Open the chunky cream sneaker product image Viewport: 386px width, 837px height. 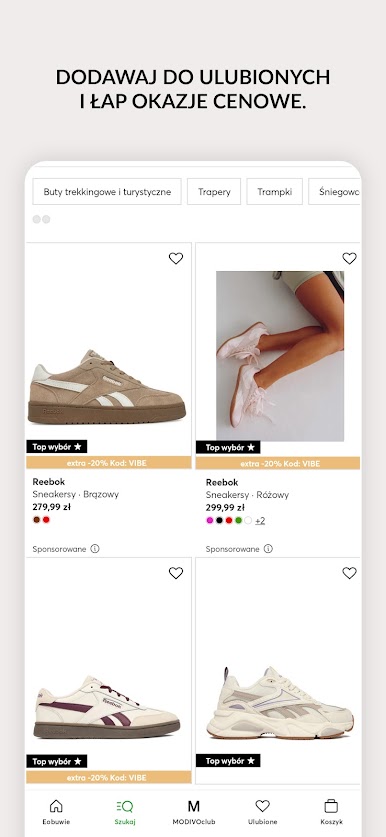[x=280, y=702]
